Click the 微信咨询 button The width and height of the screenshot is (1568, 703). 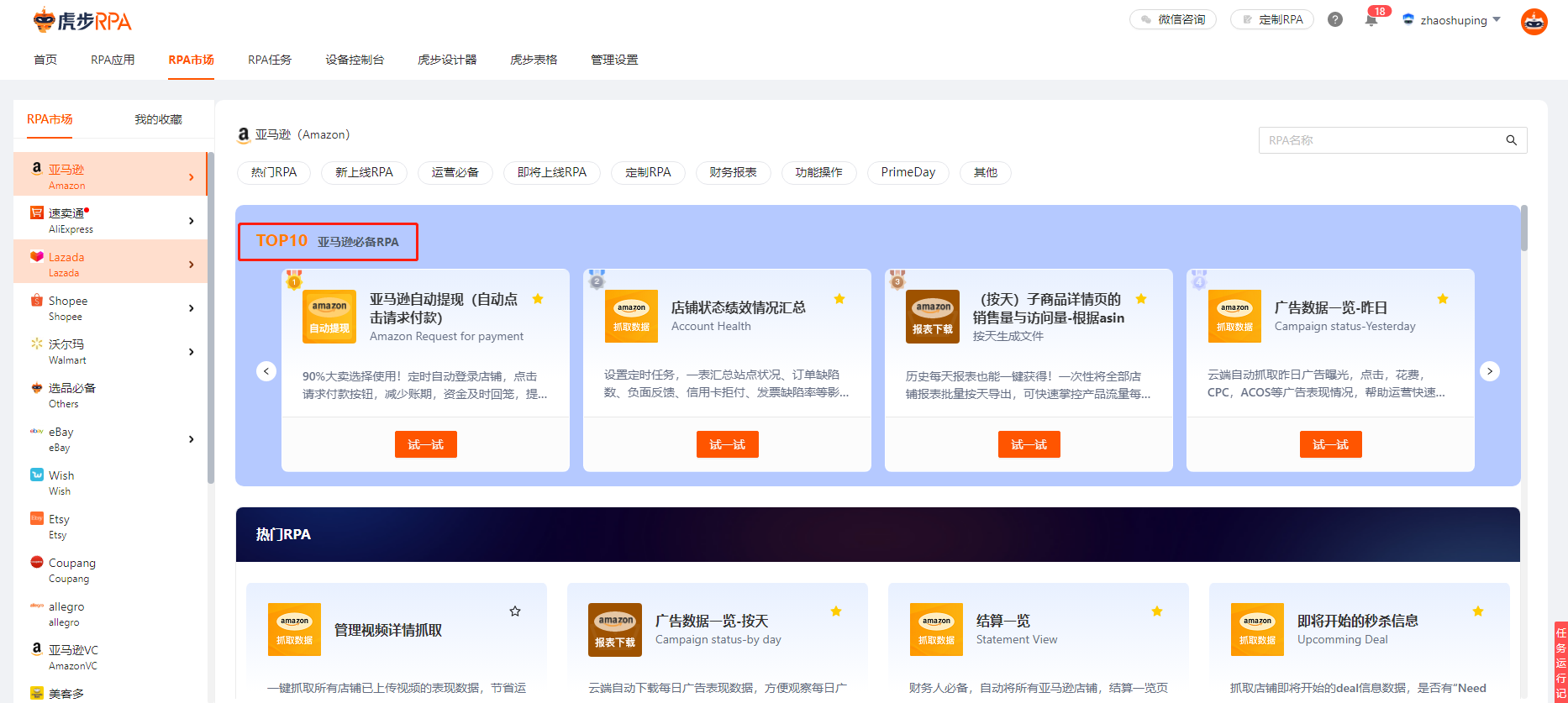coord(1173,19)
